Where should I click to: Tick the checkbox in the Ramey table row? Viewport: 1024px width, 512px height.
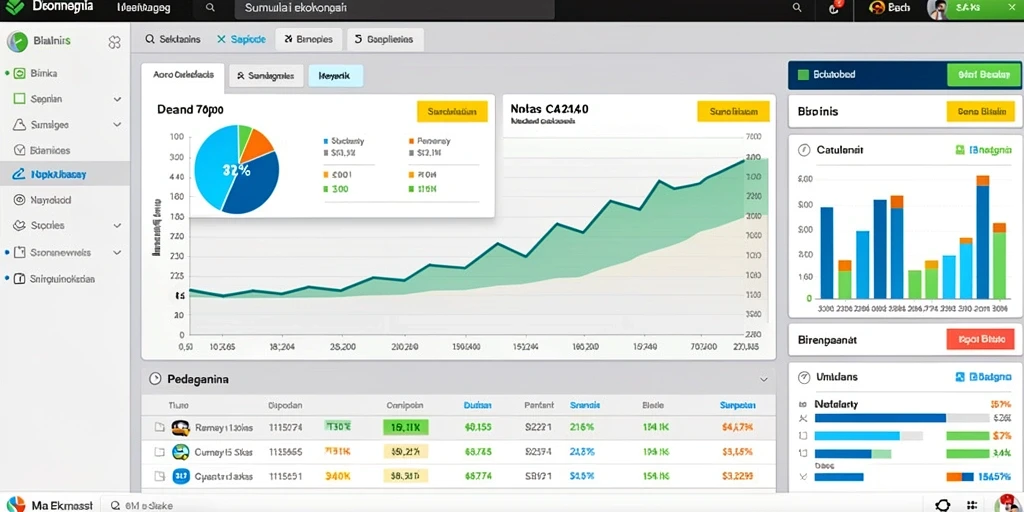point(159,428)
